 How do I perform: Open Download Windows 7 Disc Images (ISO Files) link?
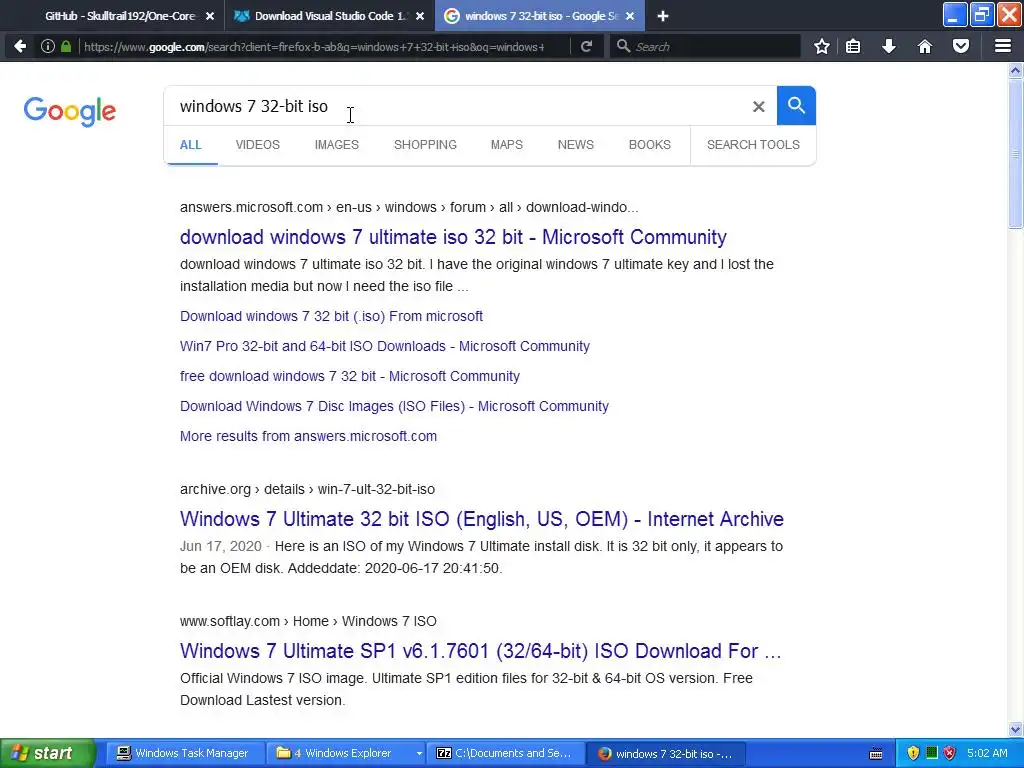(x=394, y=406)
